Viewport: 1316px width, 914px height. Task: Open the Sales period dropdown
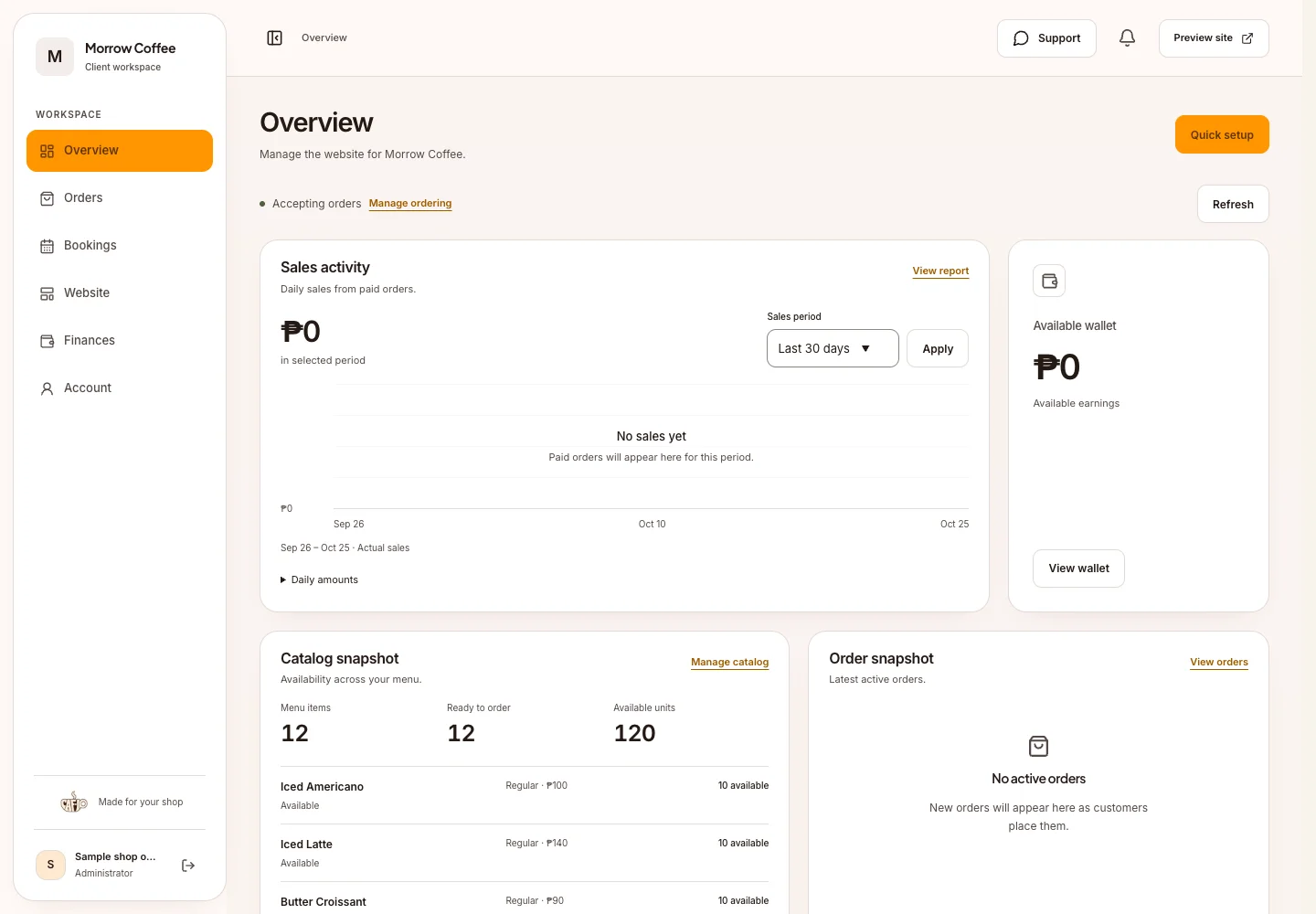point(833,348)
